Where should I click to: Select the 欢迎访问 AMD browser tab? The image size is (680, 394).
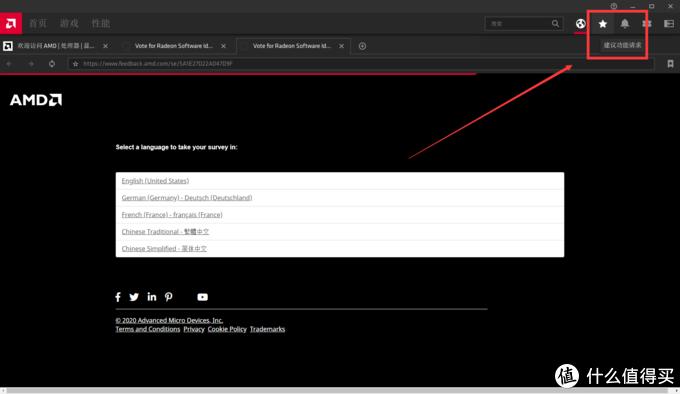[56, 46]
